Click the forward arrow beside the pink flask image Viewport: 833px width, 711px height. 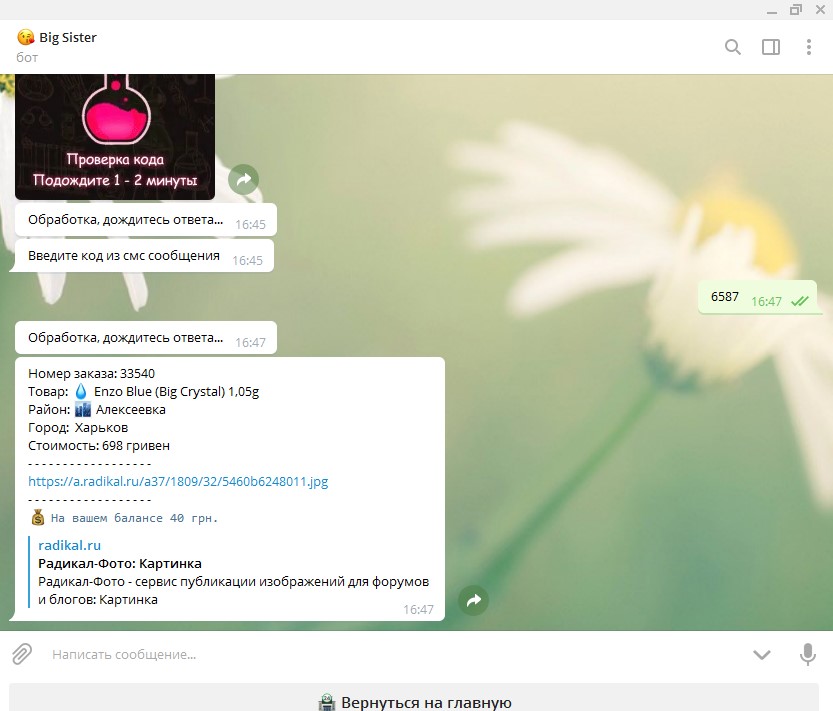tap(243, 180)
